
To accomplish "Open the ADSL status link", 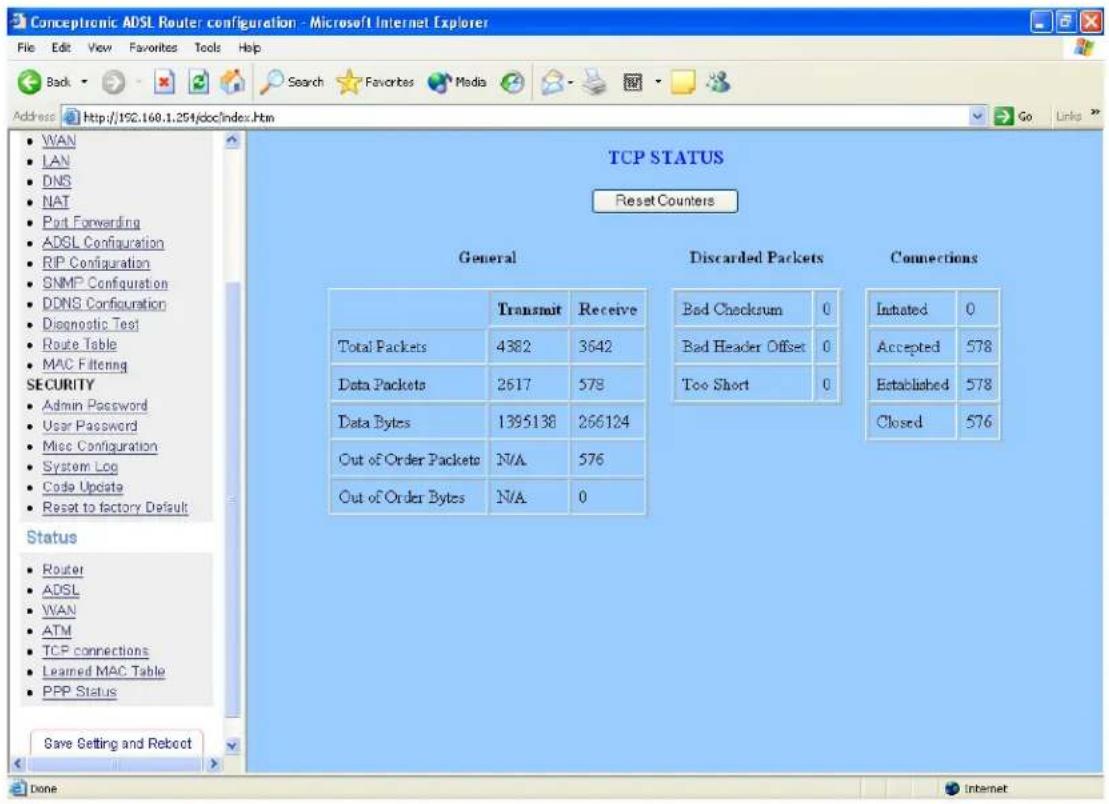I will (61, 590).
